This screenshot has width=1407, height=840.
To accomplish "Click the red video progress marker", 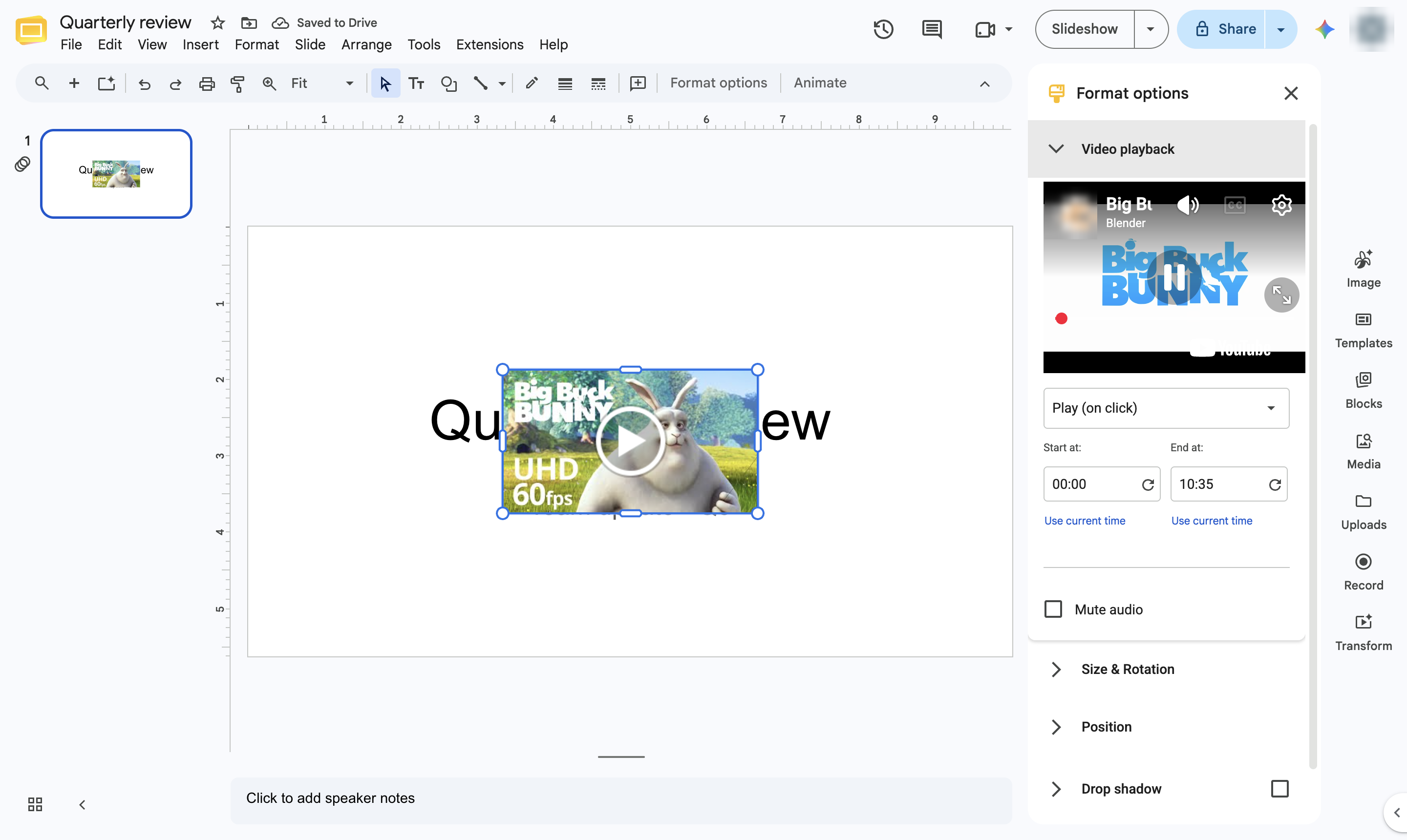I will tap(1061, 319).
